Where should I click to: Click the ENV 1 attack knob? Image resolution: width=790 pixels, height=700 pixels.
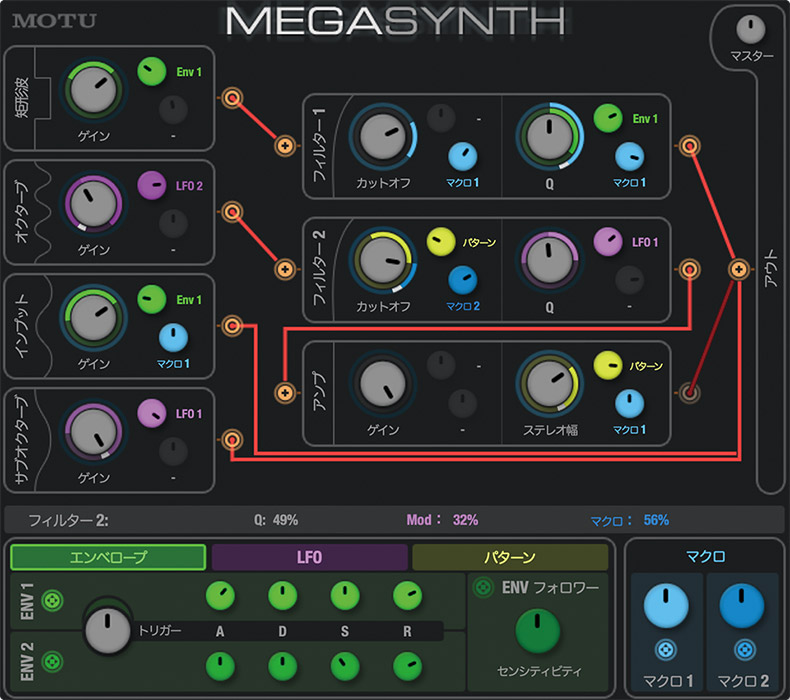[x=220, y=595]
